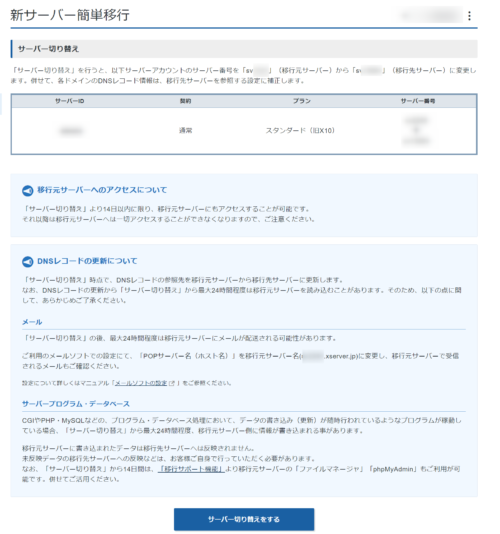Click megaphone icon beside DNSレコードの更新について
This screenshot has width=500, height=534.
pyautogui.click(x=28, y=262)
